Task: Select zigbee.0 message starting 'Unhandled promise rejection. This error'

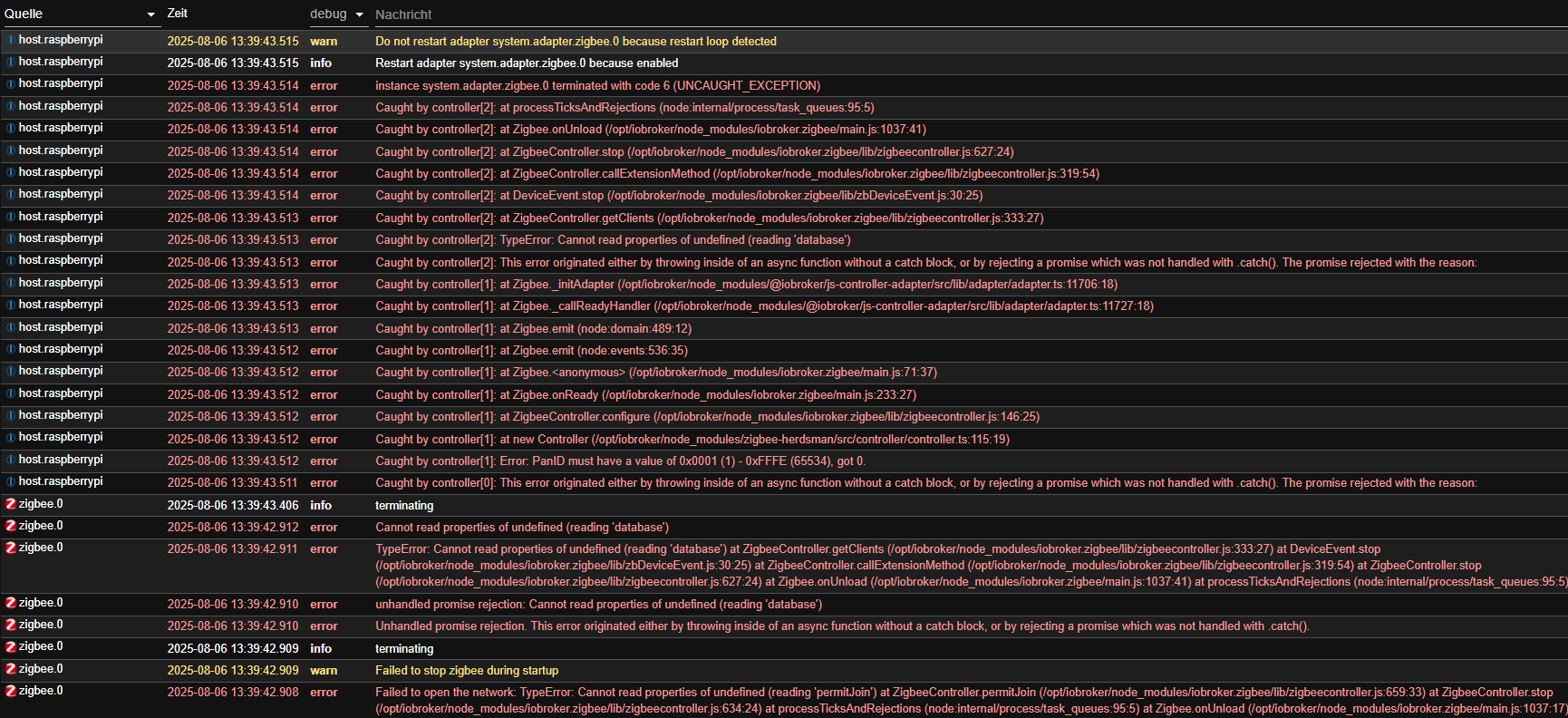Action: click(842, 626)
